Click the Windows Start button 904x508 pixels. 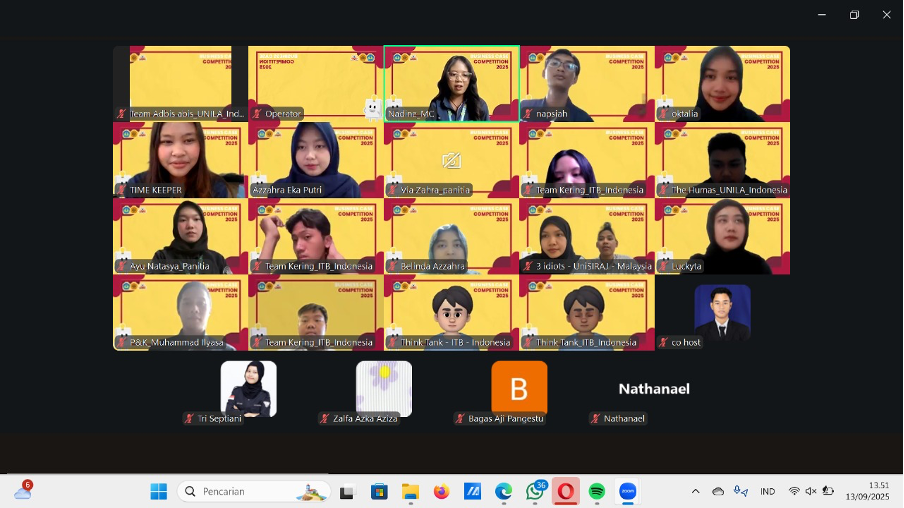(158, 491)
